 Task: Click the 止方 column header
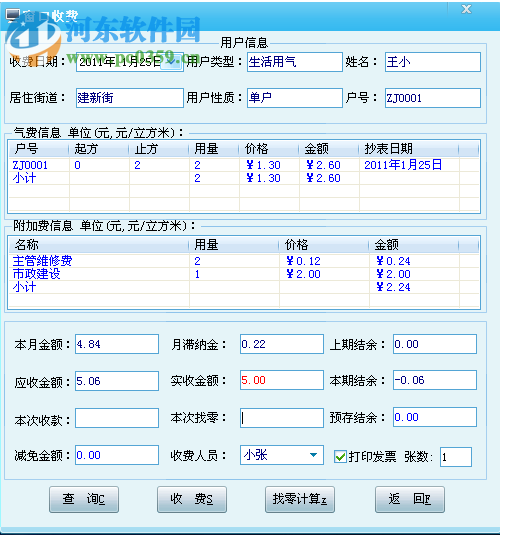point(159,149)
